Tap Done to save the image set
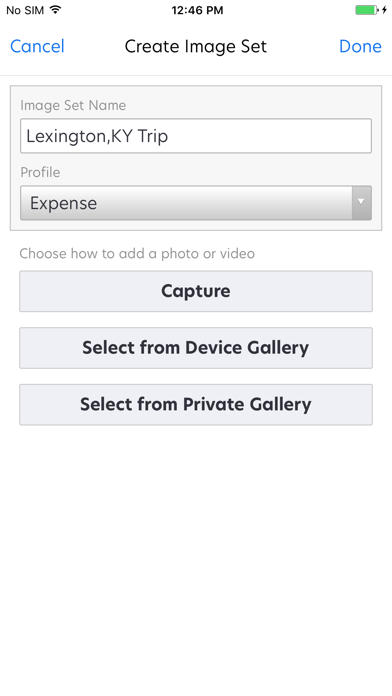The height and width of the screenshot is (696, 392). click(360, 46)
